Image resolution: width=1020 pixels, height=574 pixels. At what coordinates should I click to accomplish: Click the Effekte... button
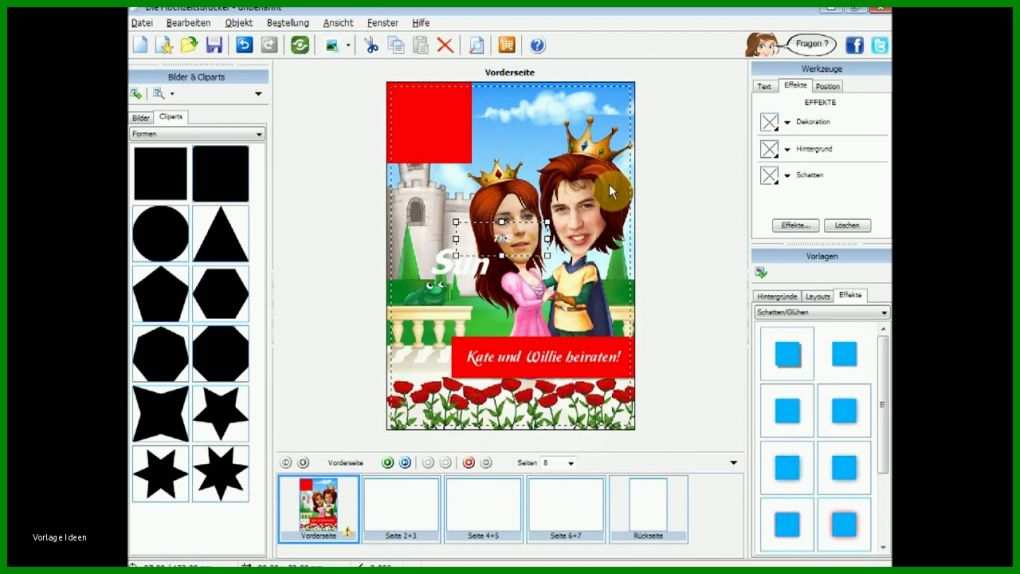point(795,225)
